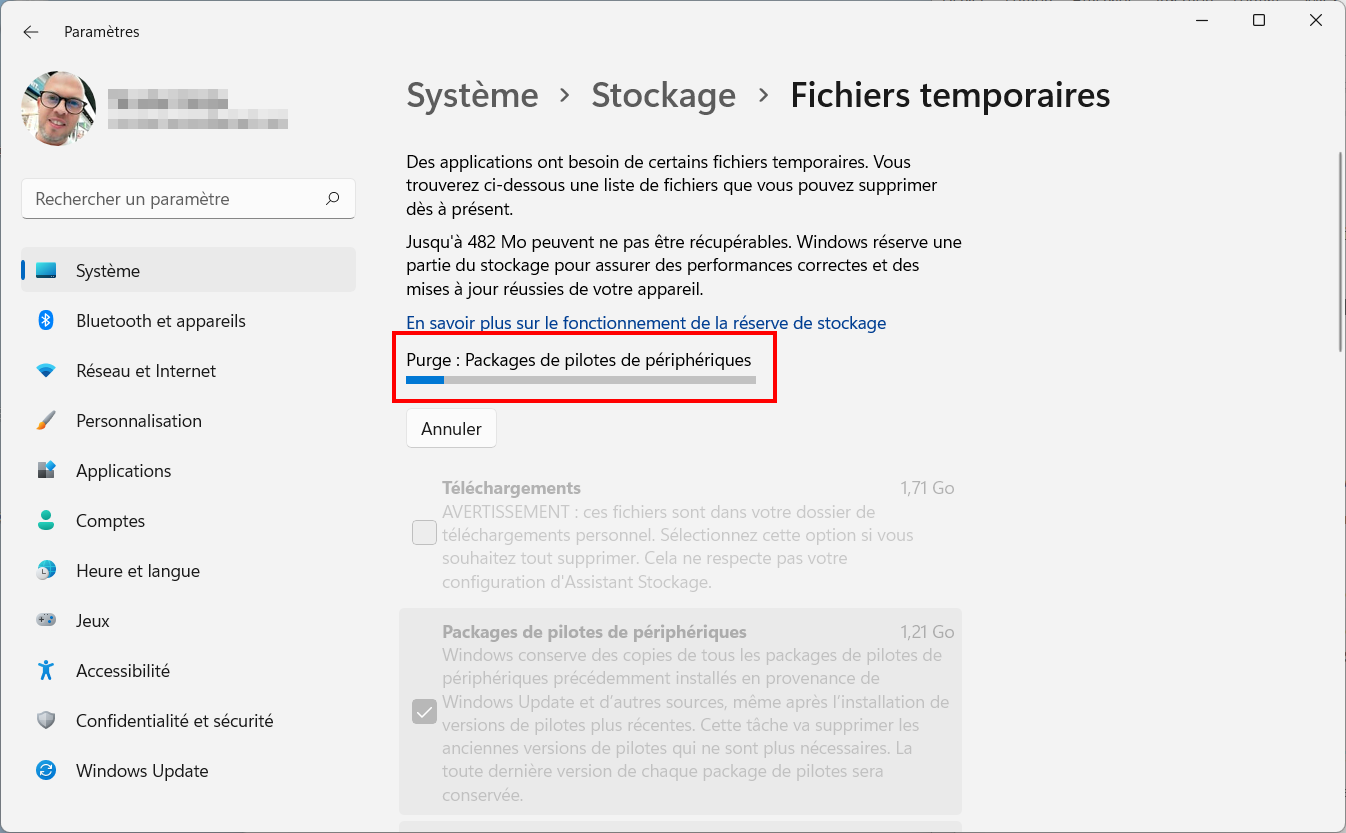The image size is (1346, 833).
Task: Open the Applications sidebar icon
Action: point(46,471)
